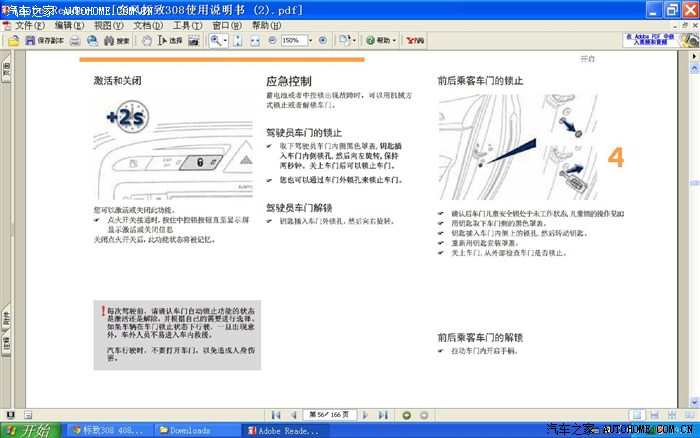Click vertical scrollbar up arrow

pyautogui.click(x=694, y=69)
